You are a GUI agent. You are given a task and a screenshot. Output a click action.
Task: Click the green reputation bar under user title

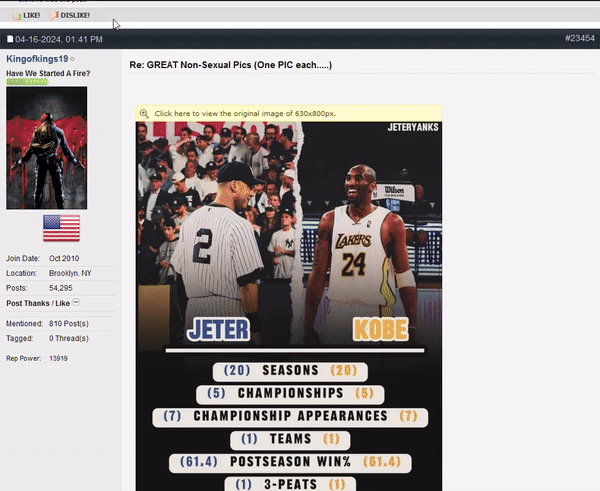click(x=27, y=82)
